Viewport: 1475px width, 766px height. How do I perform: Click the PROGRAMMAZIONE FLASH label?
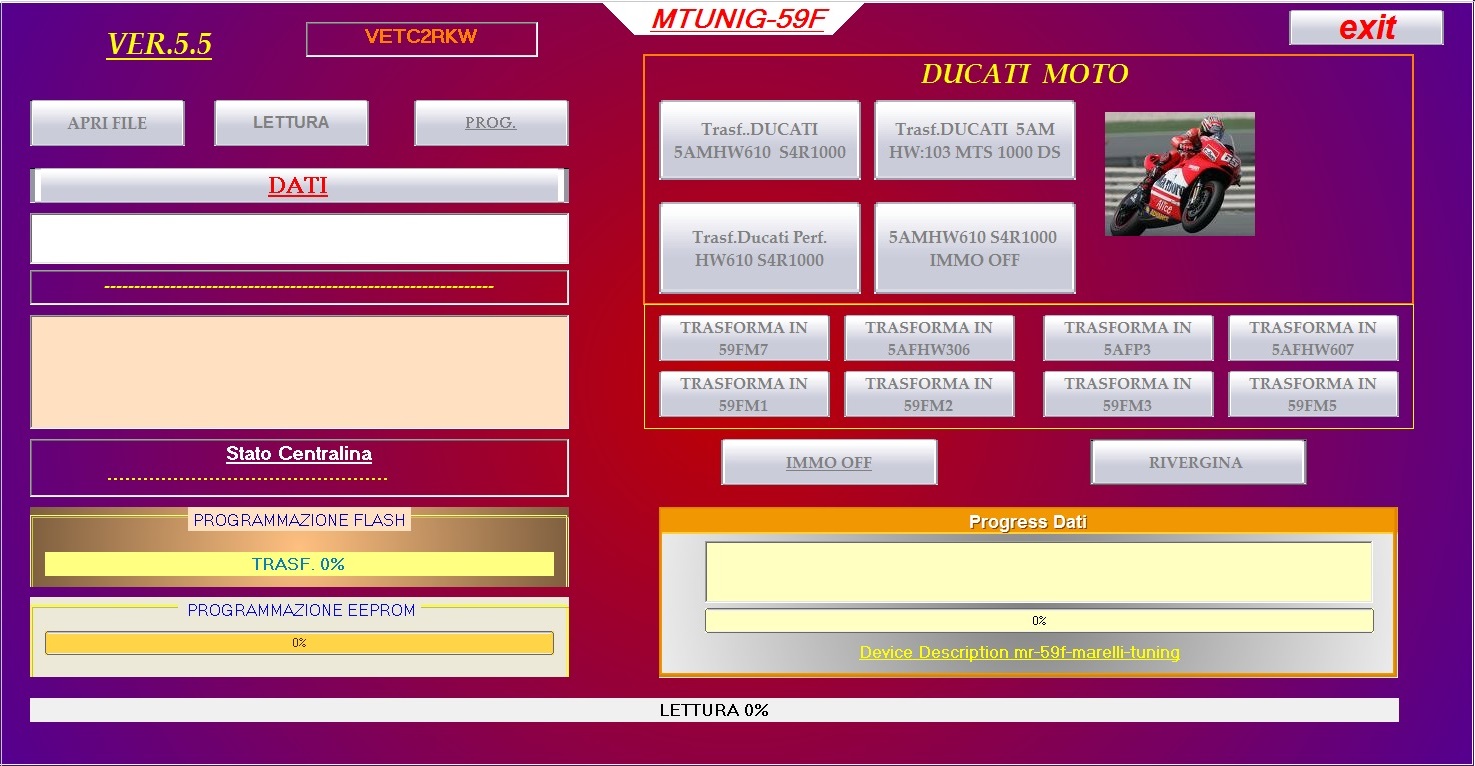tap(299, 520)
